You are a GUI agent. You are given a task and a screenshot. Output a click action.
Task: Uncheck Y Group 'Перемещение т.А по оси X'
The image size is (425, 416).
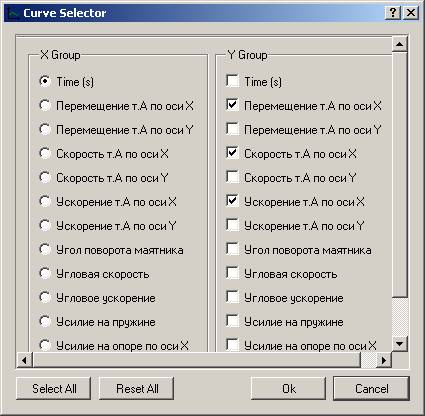[232, 105]
